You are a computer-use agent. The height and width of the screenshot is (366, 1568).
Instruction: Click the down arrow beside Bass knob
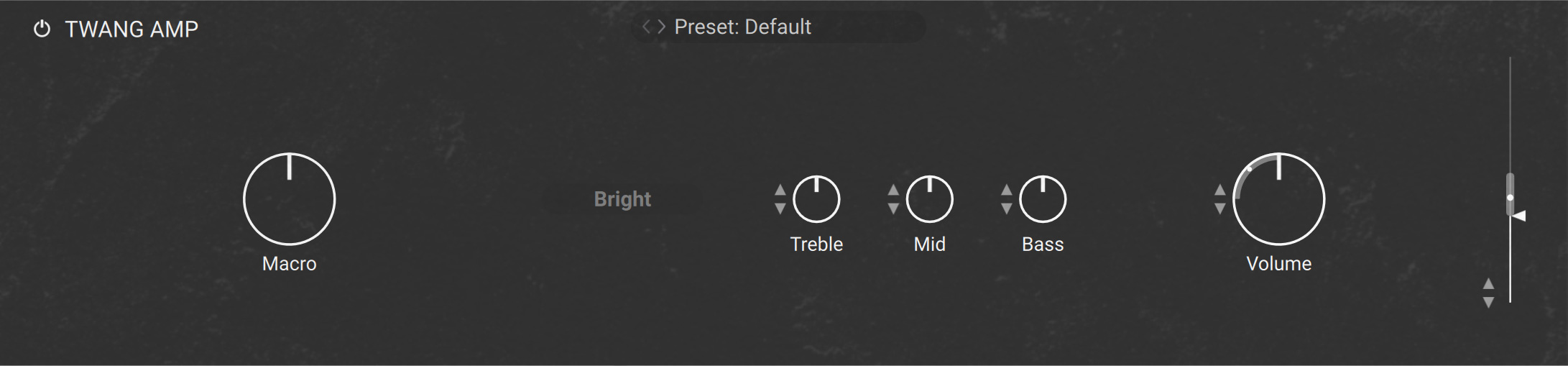pyautogui.click(x=1006, y=209)
